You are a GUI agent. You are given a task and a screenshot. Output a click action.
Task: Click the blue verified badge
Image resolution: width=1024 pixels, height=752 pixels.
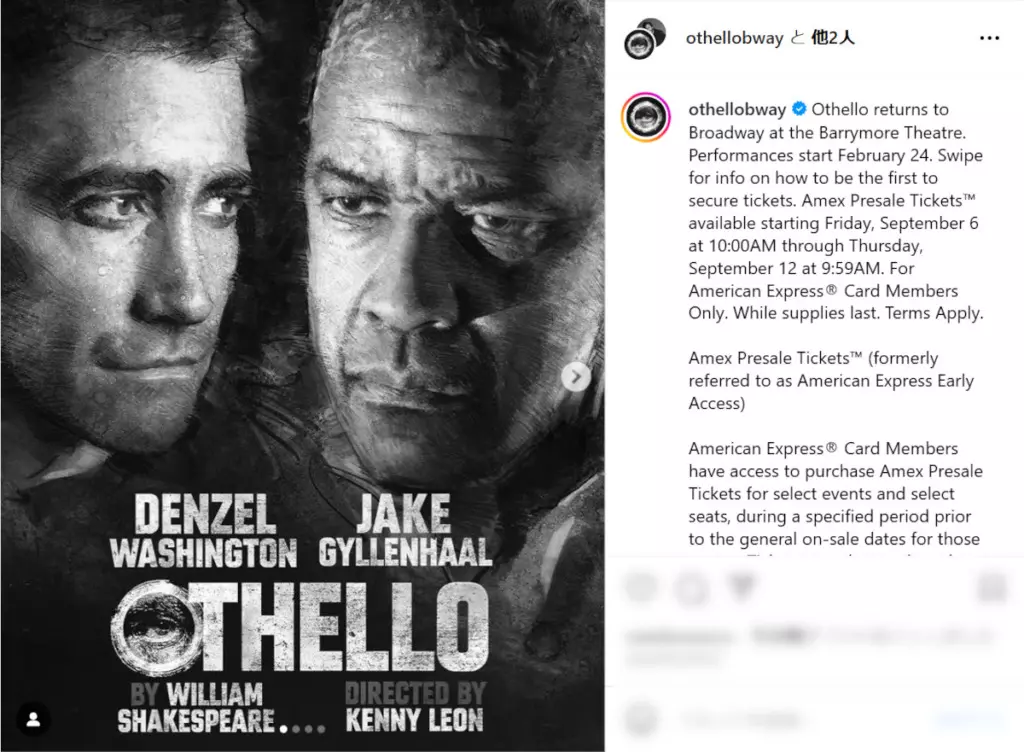(799, 109)
